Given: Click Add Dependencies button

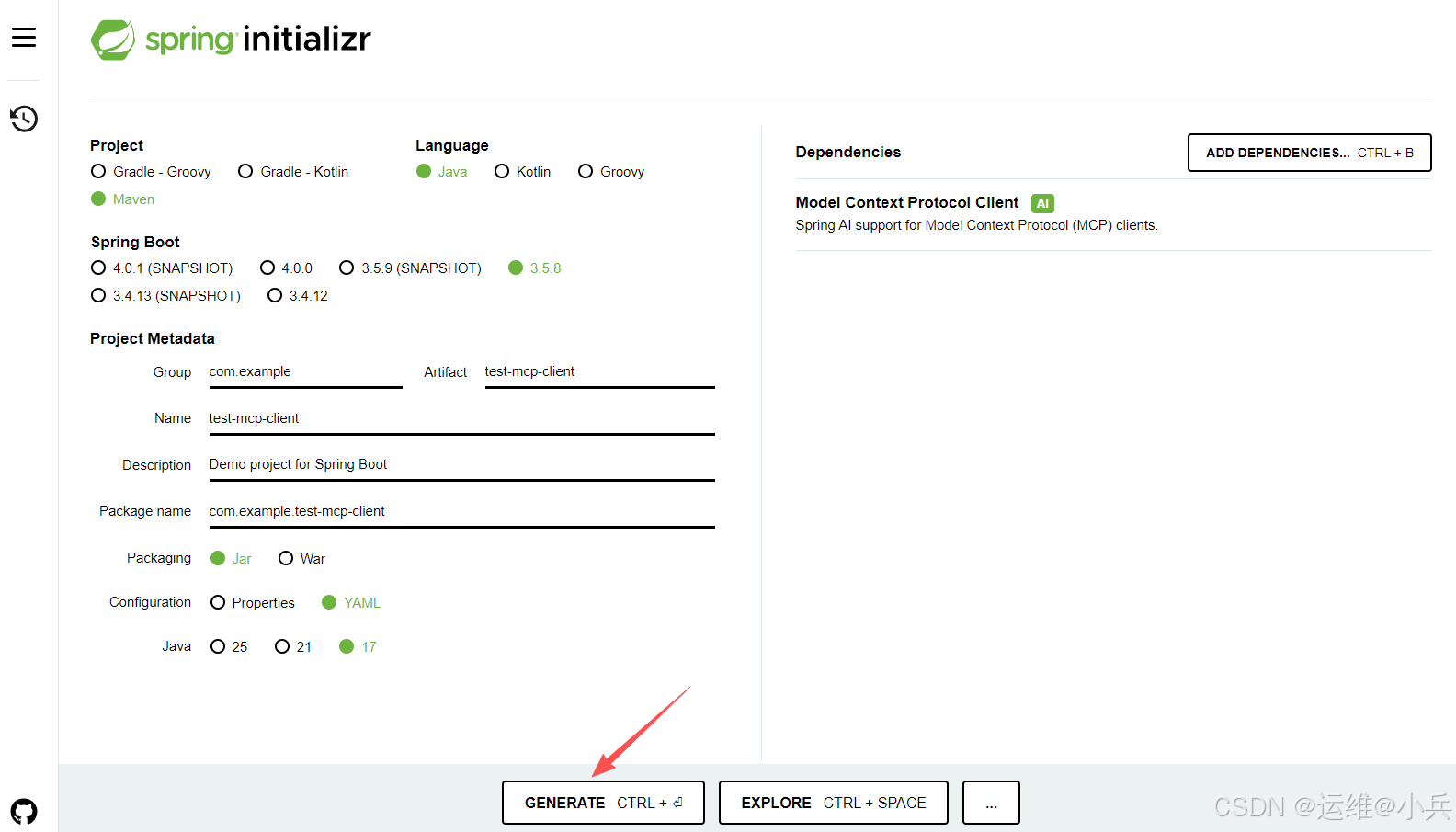Looking at the screenshot, I should click(x=1310, y=153).
